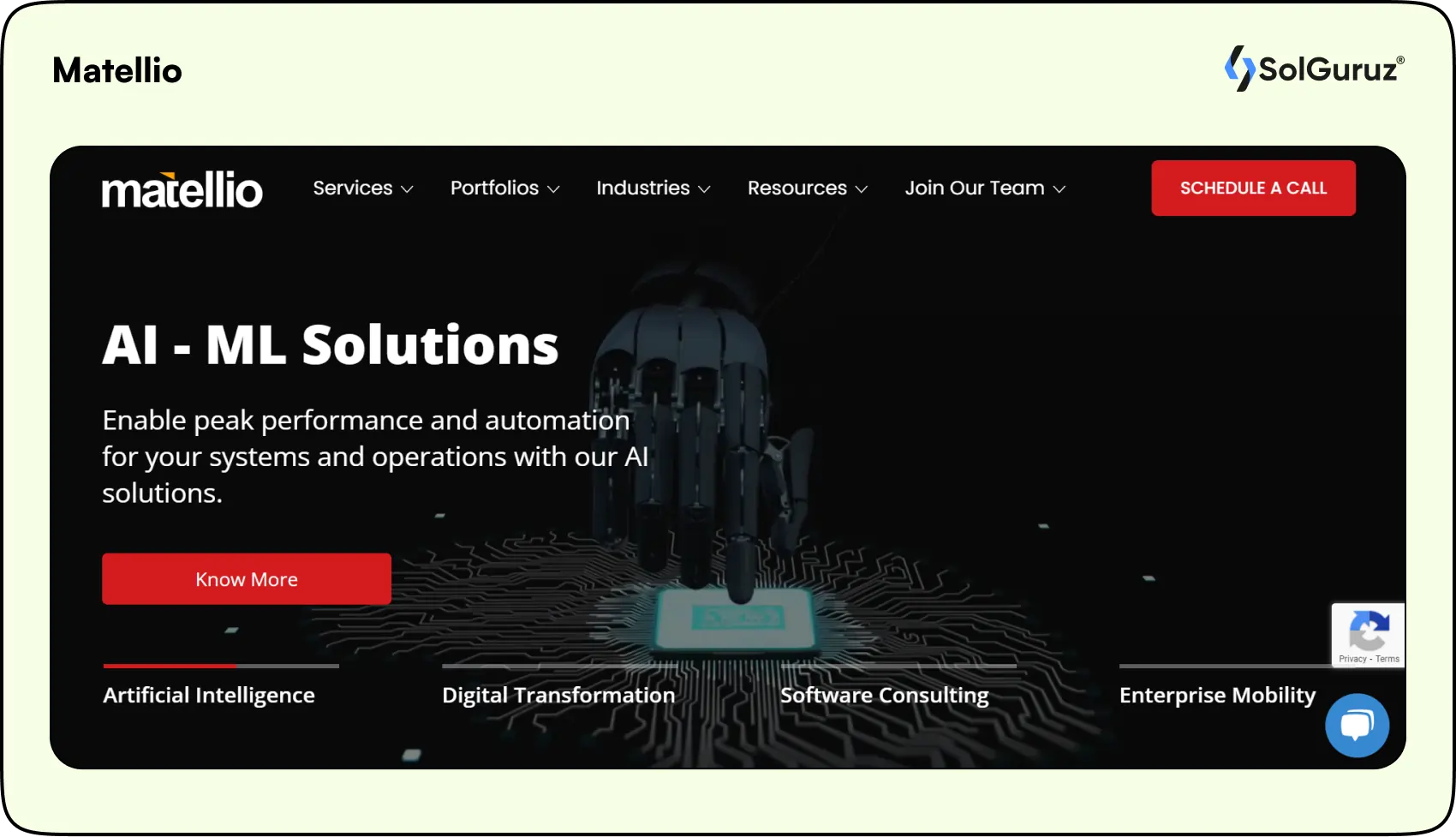
Task: Open the Services menu item
Action: (x=352, y=188)
